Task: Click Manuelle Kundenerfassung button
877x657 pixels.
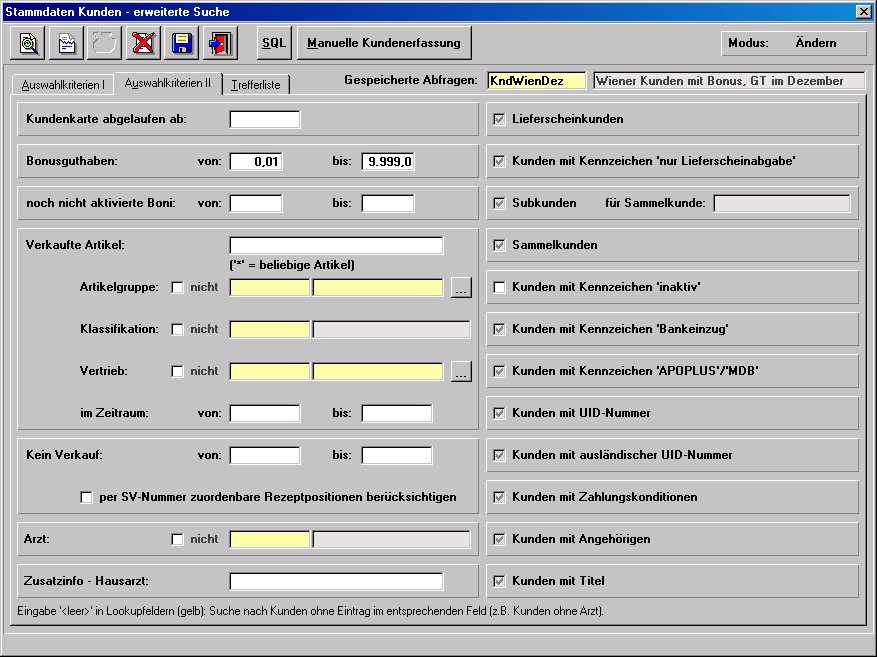Action: click(384, 43)
